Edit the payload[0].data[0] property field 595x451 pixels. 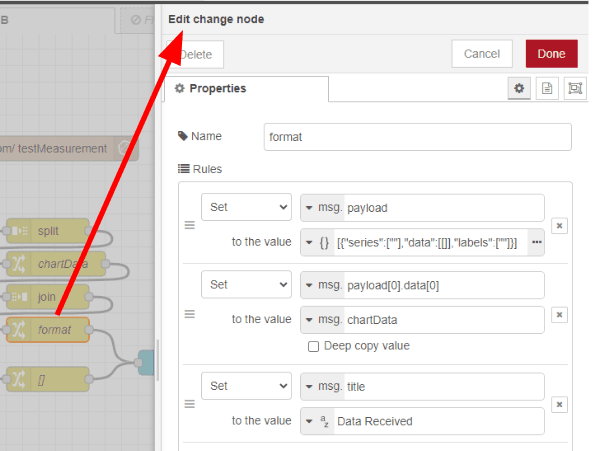pyautogui.click(x=444, y=285)
